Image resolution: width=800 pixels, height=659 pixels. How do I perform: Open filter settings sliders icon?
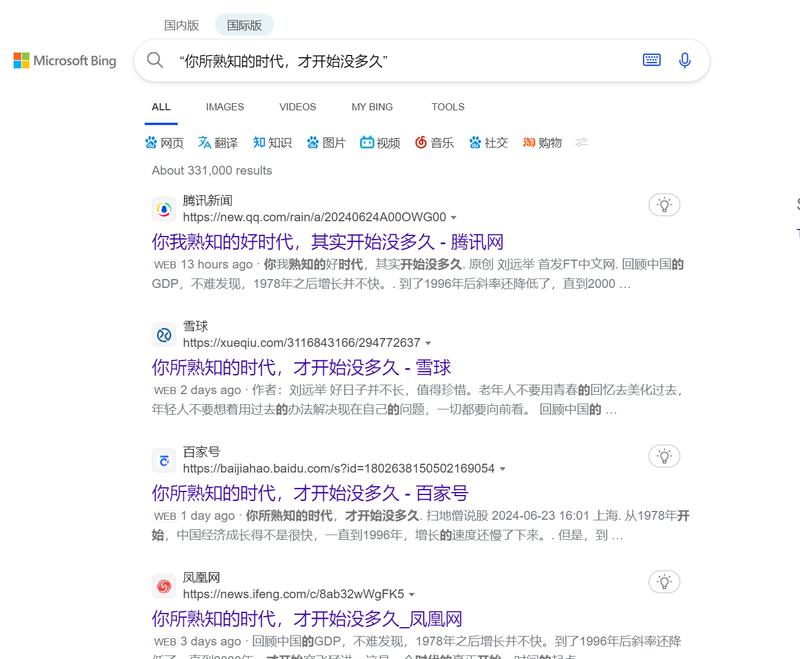pyautogui.click(x=582, y=142)
